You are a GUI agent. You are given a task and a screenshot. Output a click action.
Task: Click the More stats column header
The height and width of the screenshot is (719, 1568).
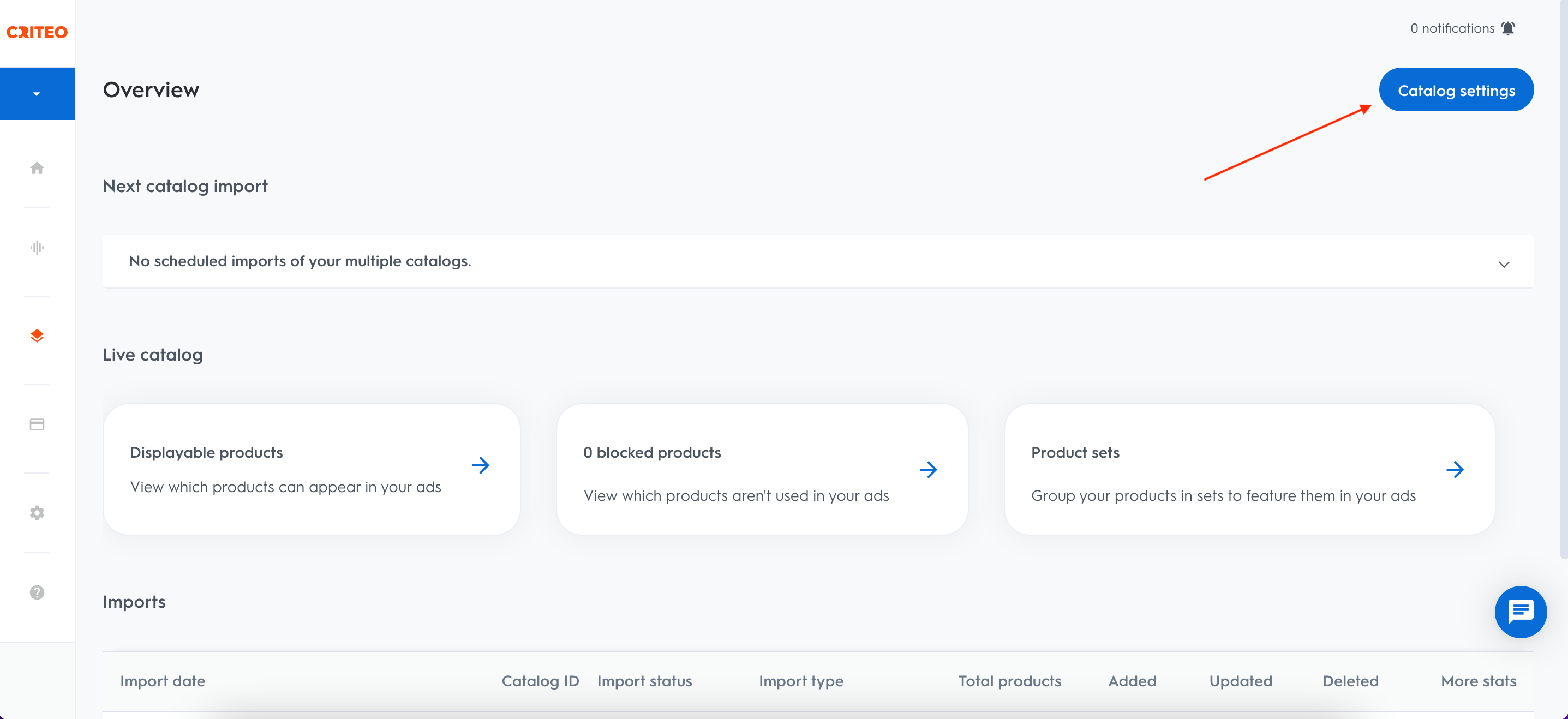pyautogui.click(x=1479, y=681)
